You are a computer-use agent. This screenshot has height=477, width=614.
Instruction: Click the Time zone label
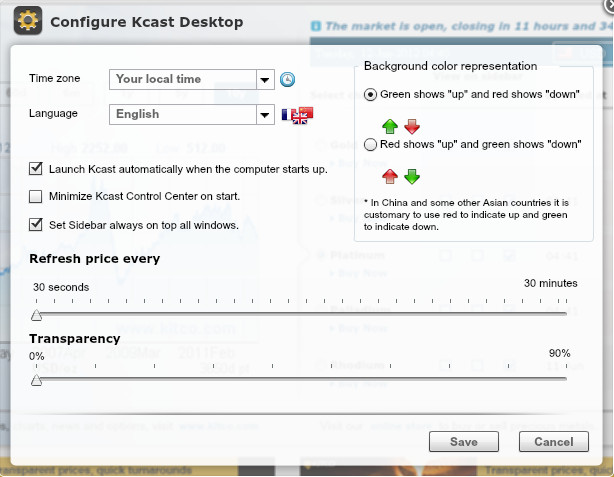54,78
